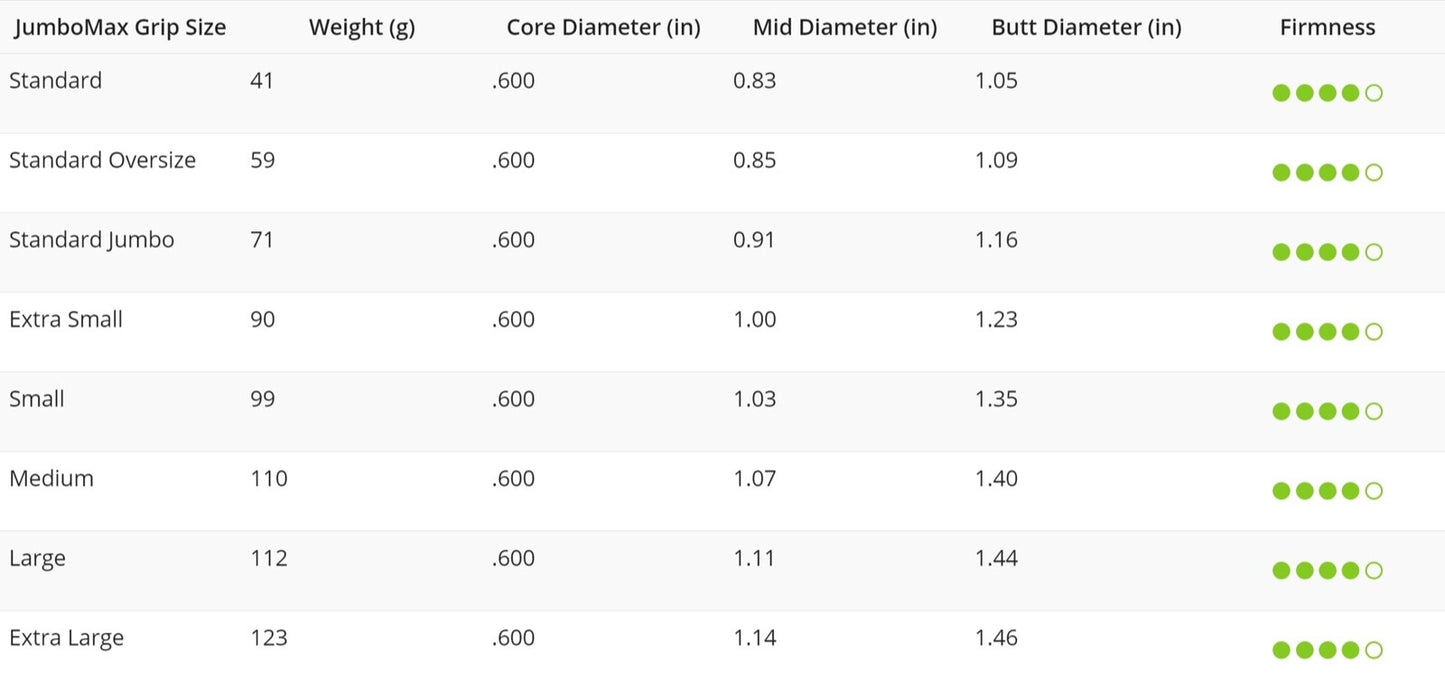Click the Standard row firmness dots
The width and height of the screenshot is (1445, 688).
(1327, 93)
